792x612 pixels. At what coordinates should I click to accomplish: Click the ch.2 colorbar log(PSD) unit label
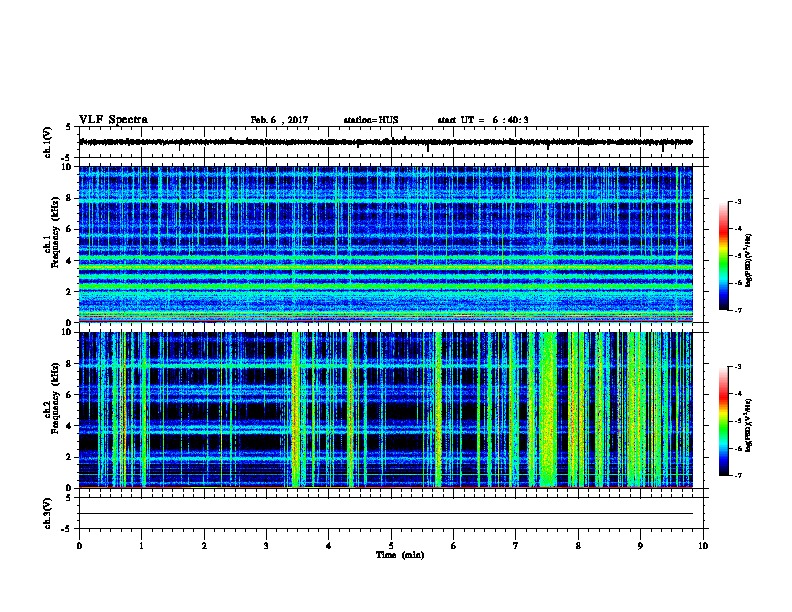(x=749, y=425)
